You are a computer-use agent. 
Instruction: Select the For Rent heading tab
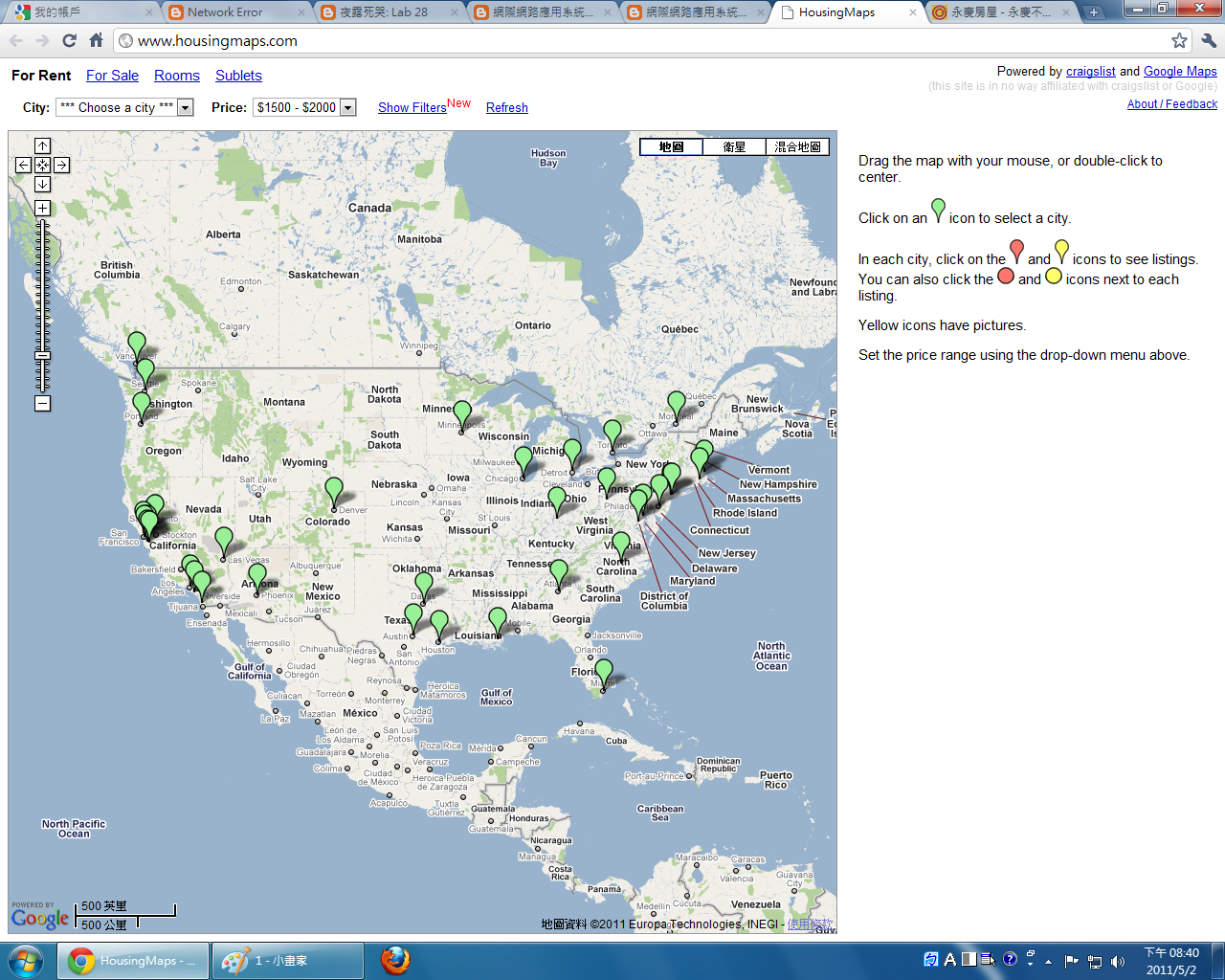point(41,76)
